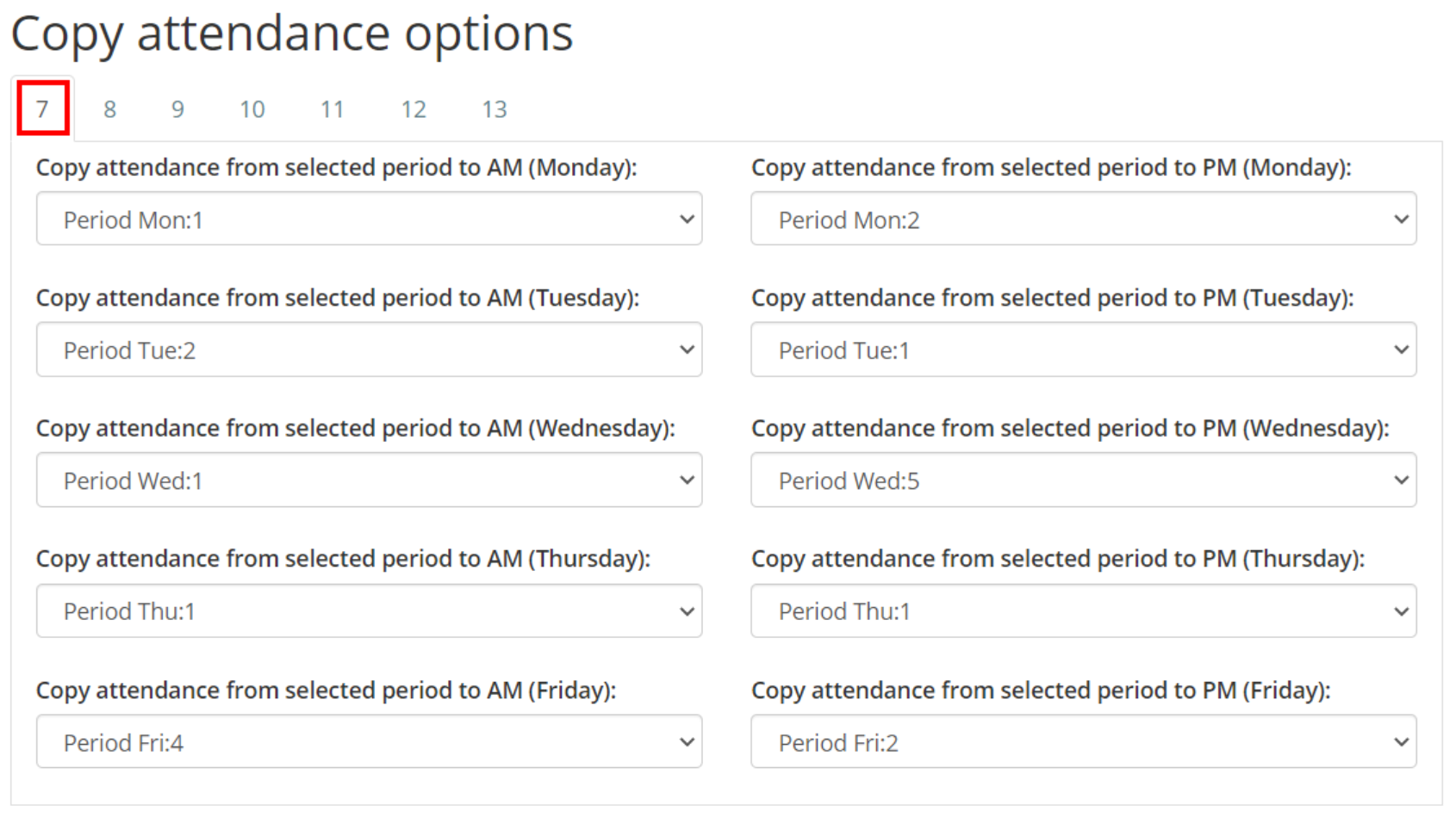Switch to tab 11

[x=333, y=108]
